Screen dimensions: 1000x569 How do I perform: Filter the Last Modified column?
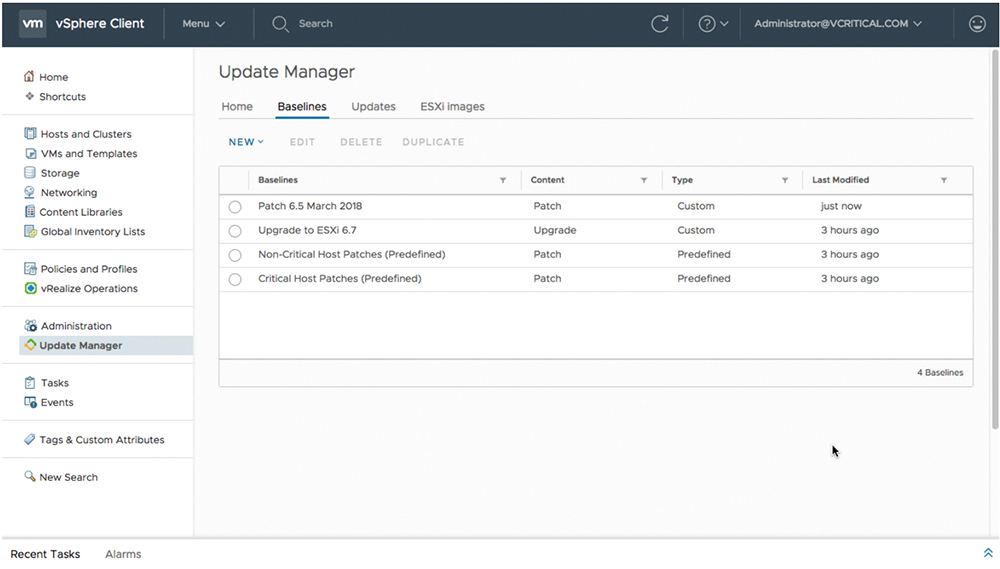click(x=943, y=181)
